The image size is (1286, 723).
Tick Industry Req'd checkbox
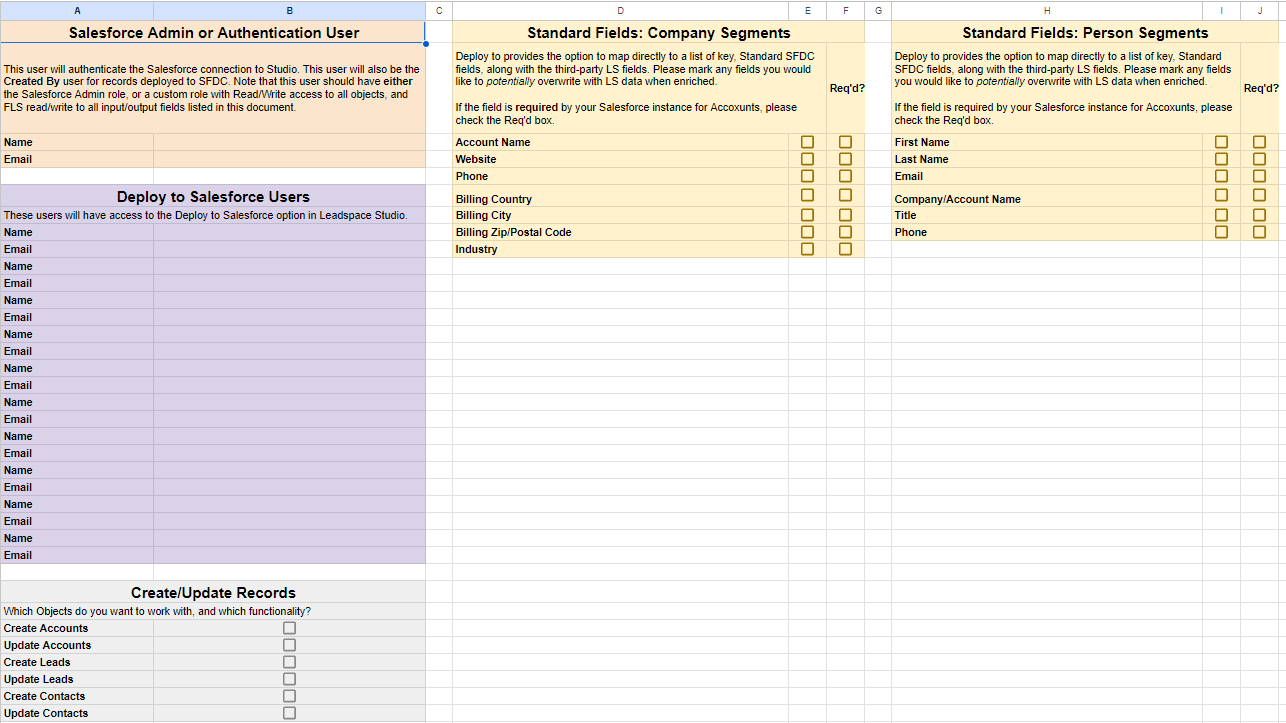click(x=845, y=249)
